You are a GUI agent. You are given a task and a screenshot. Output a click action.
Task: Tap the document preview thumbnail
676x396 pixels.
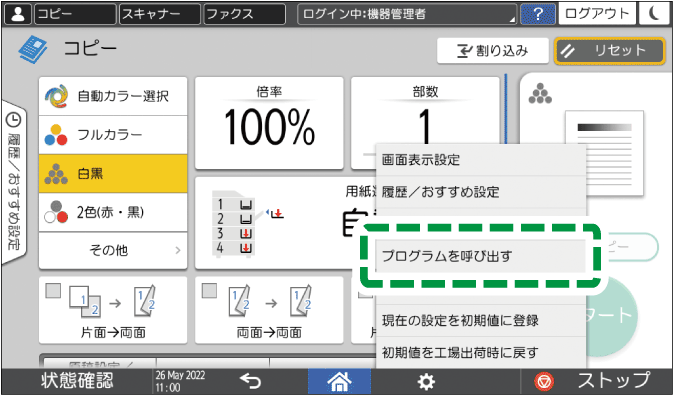coord(604,153)
